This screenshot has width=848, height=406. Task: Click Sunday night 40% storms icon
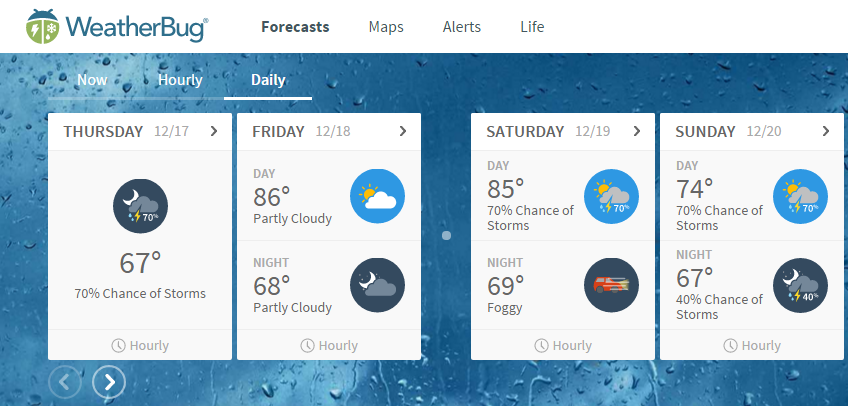800,285
